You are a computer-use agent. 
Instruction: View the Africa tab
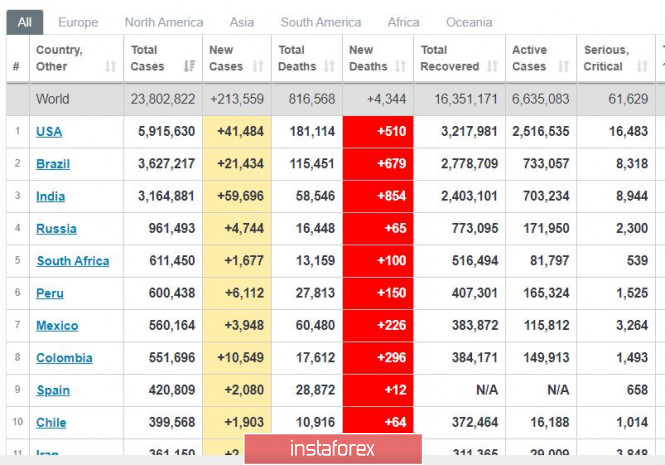[403, 22]
